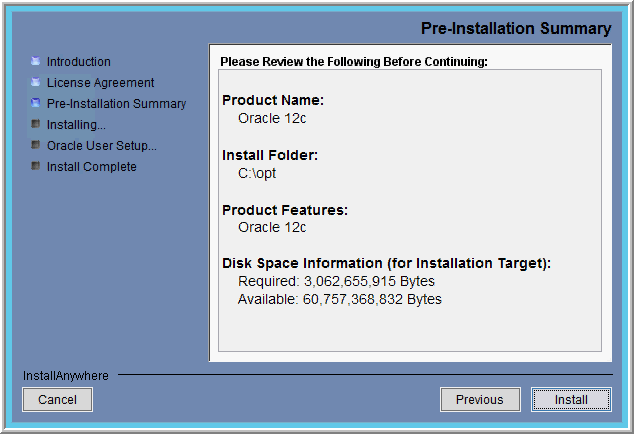
Task: Click the Pre-Installation Summary title heading
Action: pyautogui.click(x=516, y=28)
